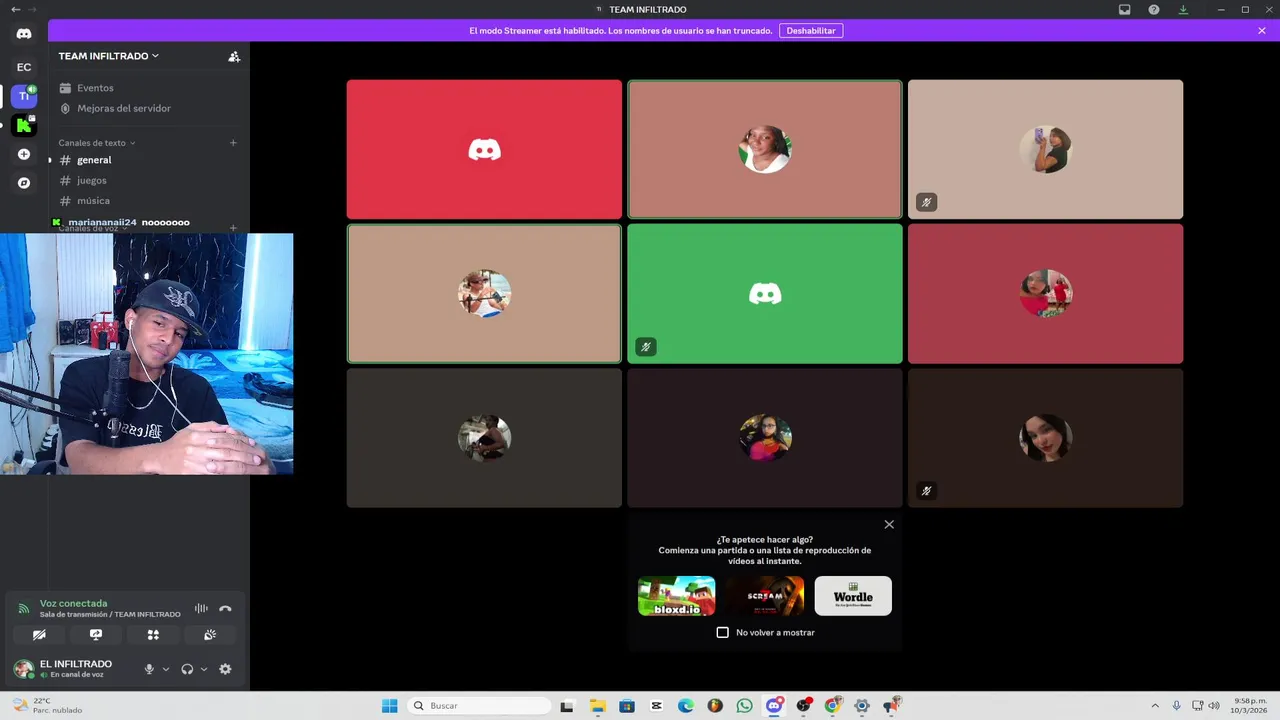This screenshot has height=720, width=1280.
Task: Click the EL INFILTRADO user avatar
Action: point(23,669)
